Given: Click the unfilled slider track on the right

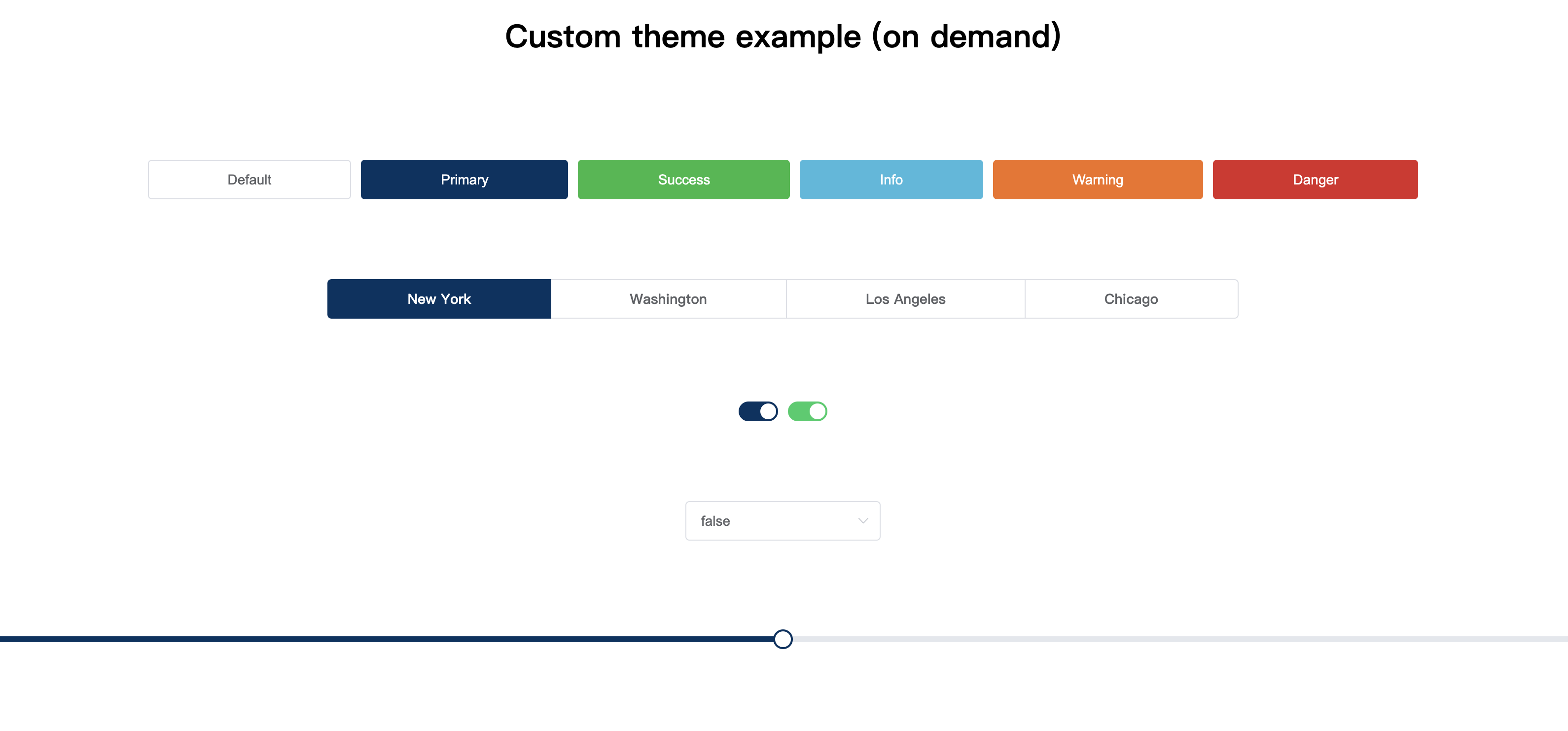Looking at the screenshot, I should point(1156,638).
